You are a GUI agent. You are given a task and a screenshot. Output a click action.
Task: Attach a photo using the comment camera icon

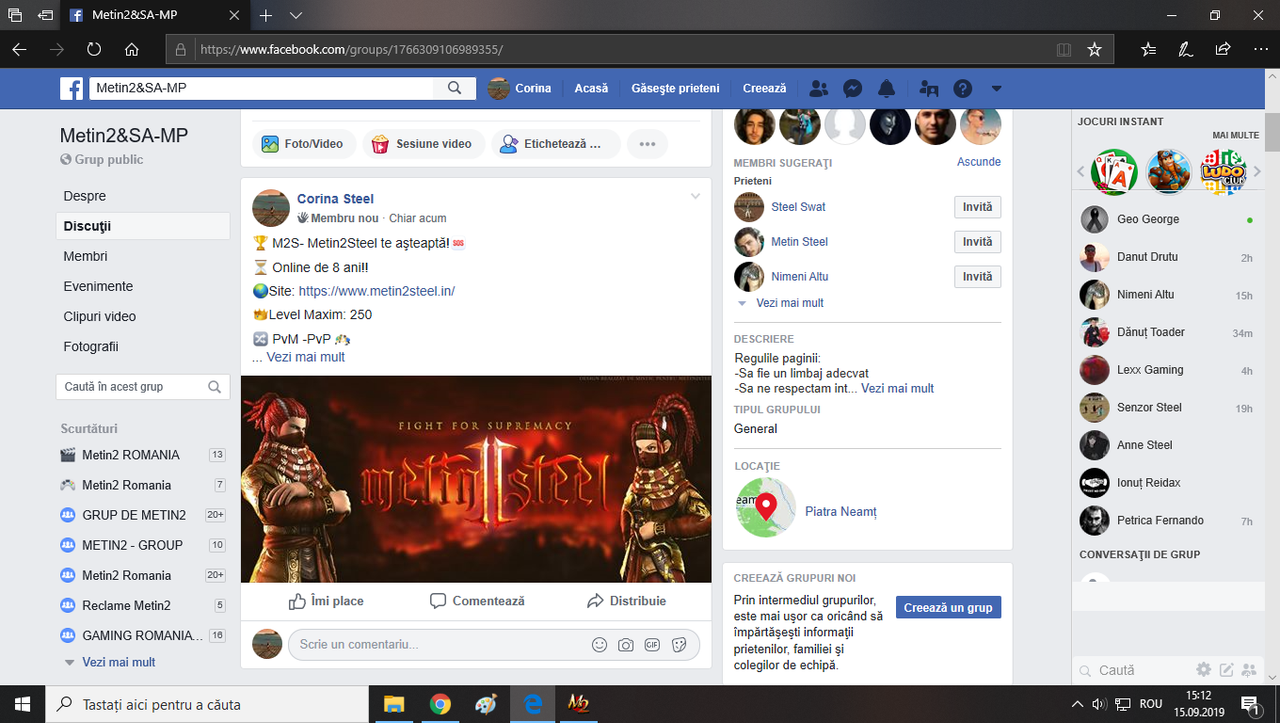(626, 645)
